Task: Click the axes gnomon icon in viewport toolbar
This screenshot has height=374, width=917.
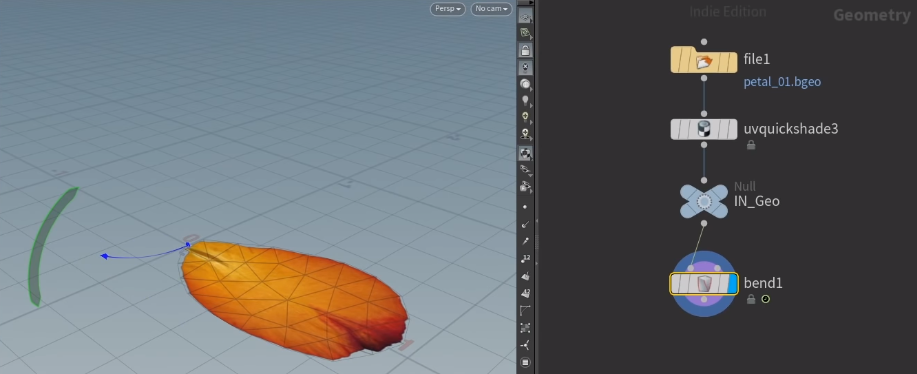Action: (x=525, y=345)
